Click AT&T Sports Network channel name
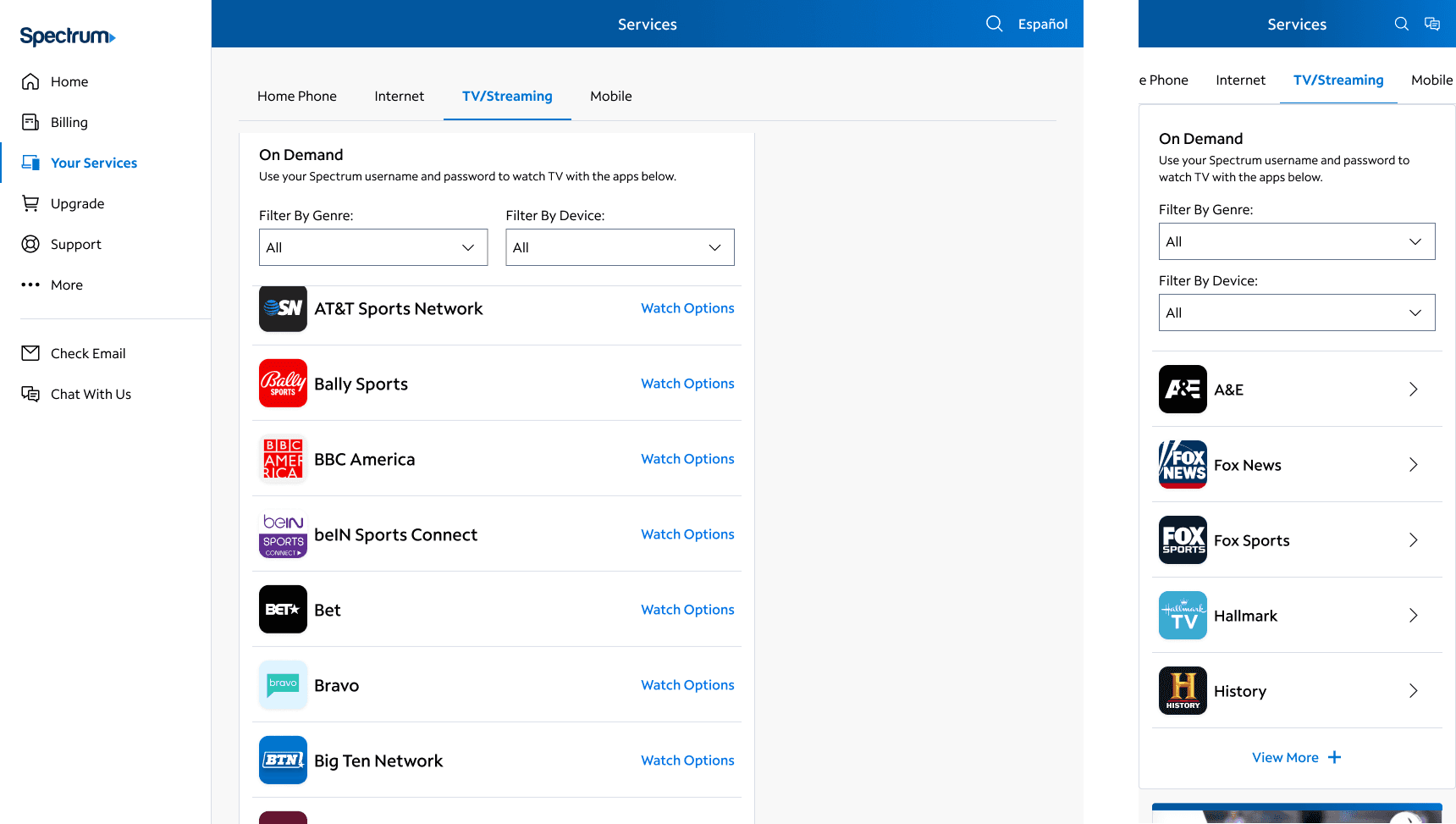This screenshot has height=824, width=1456. 399,309
